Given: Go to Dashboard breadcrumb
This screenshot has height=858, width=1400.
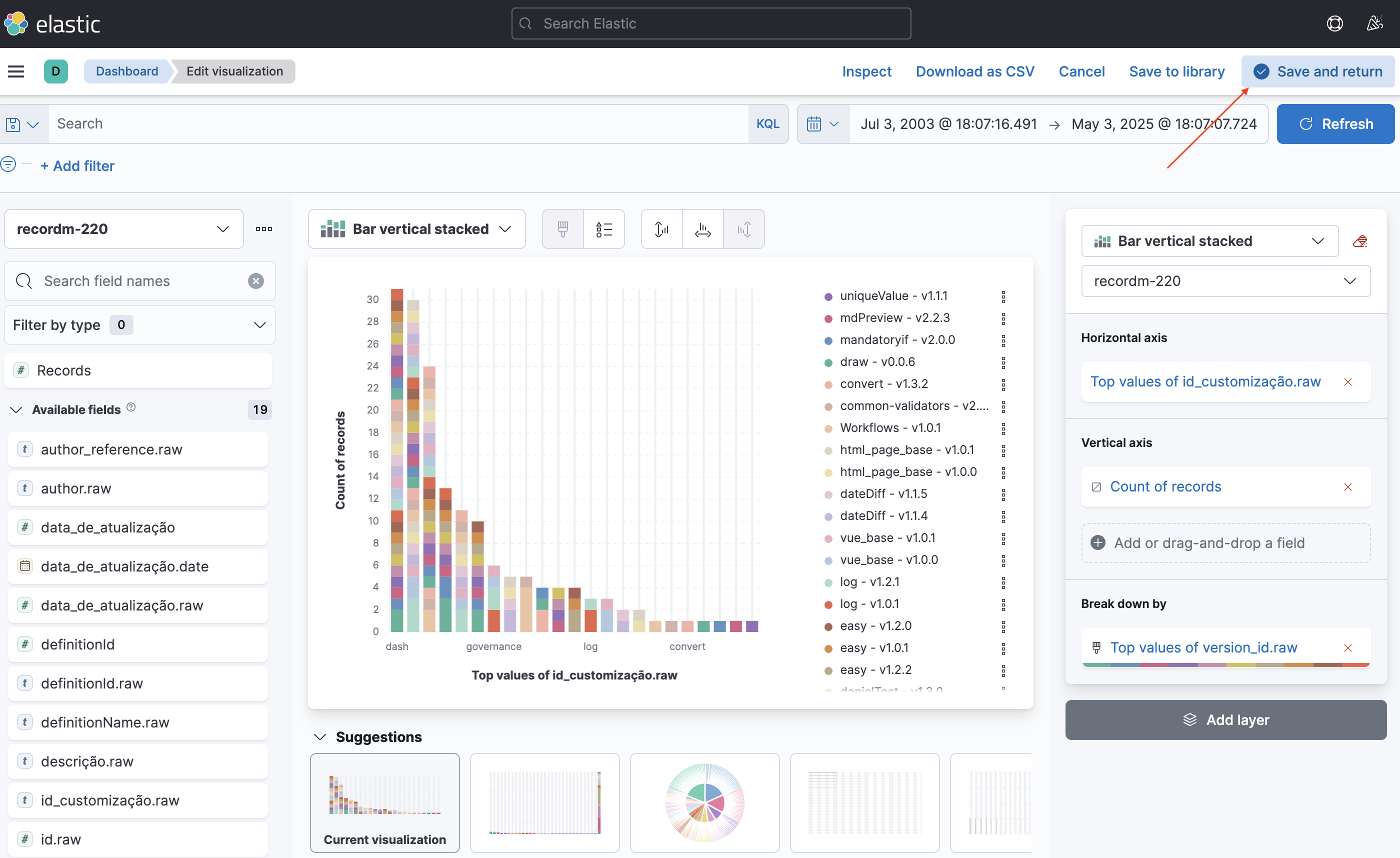Looking at the screenshot, I should click(126, 71).
